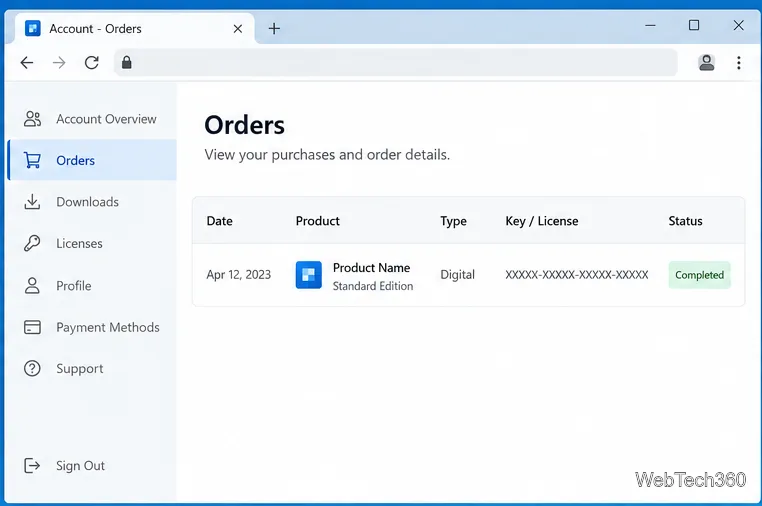
Task: Click the Sign Out exit icon
Action: [32, 465]
